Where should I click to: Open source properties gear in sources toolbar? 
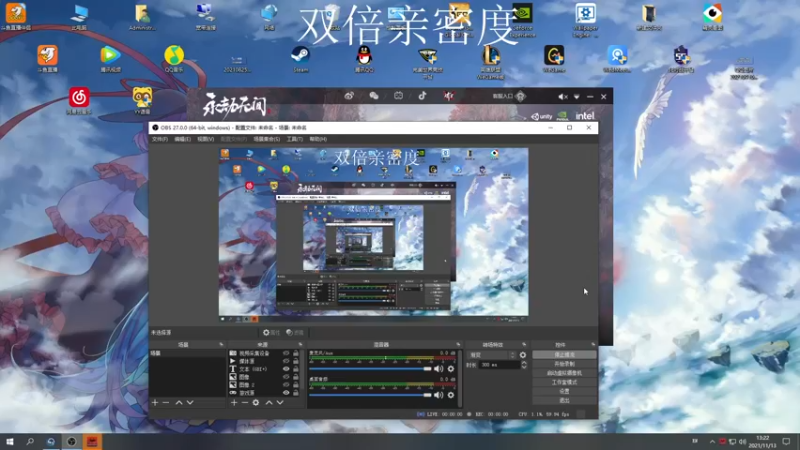click(x=256, y=403)
